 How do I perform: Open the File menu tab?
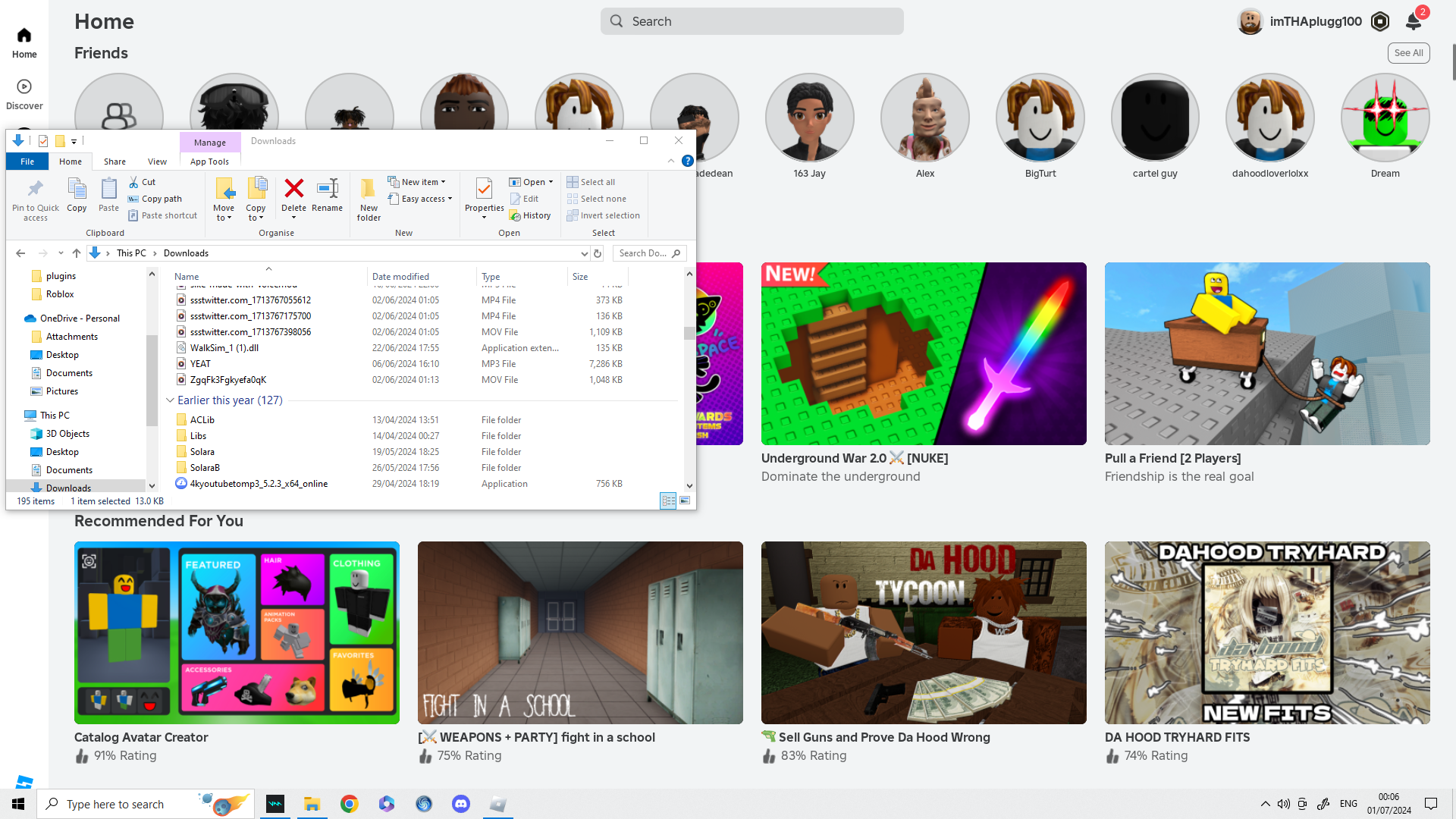click(x=27, y=162)
